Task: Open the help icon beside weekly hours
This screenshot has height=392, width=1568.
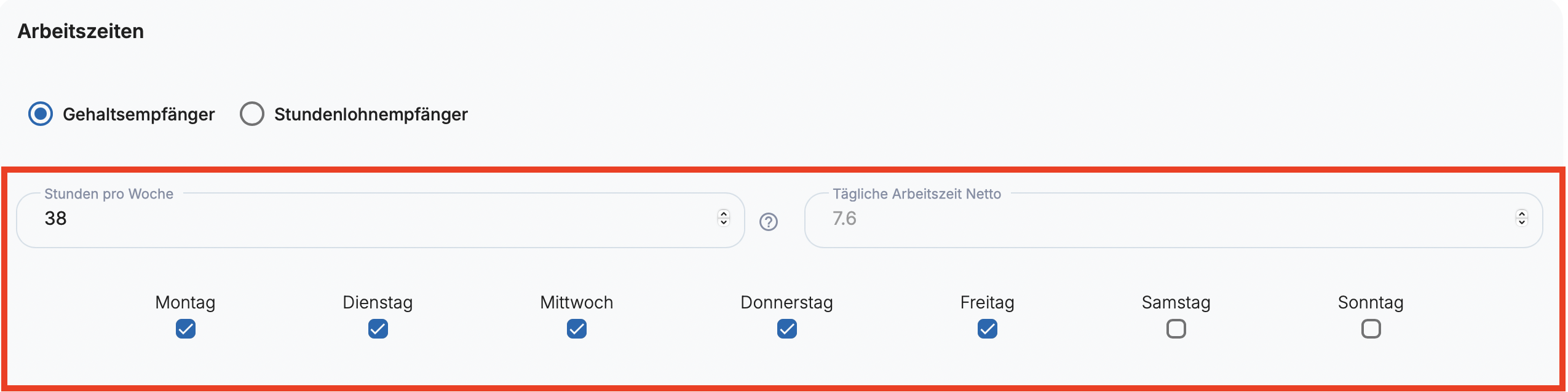Action: [768, 222]
